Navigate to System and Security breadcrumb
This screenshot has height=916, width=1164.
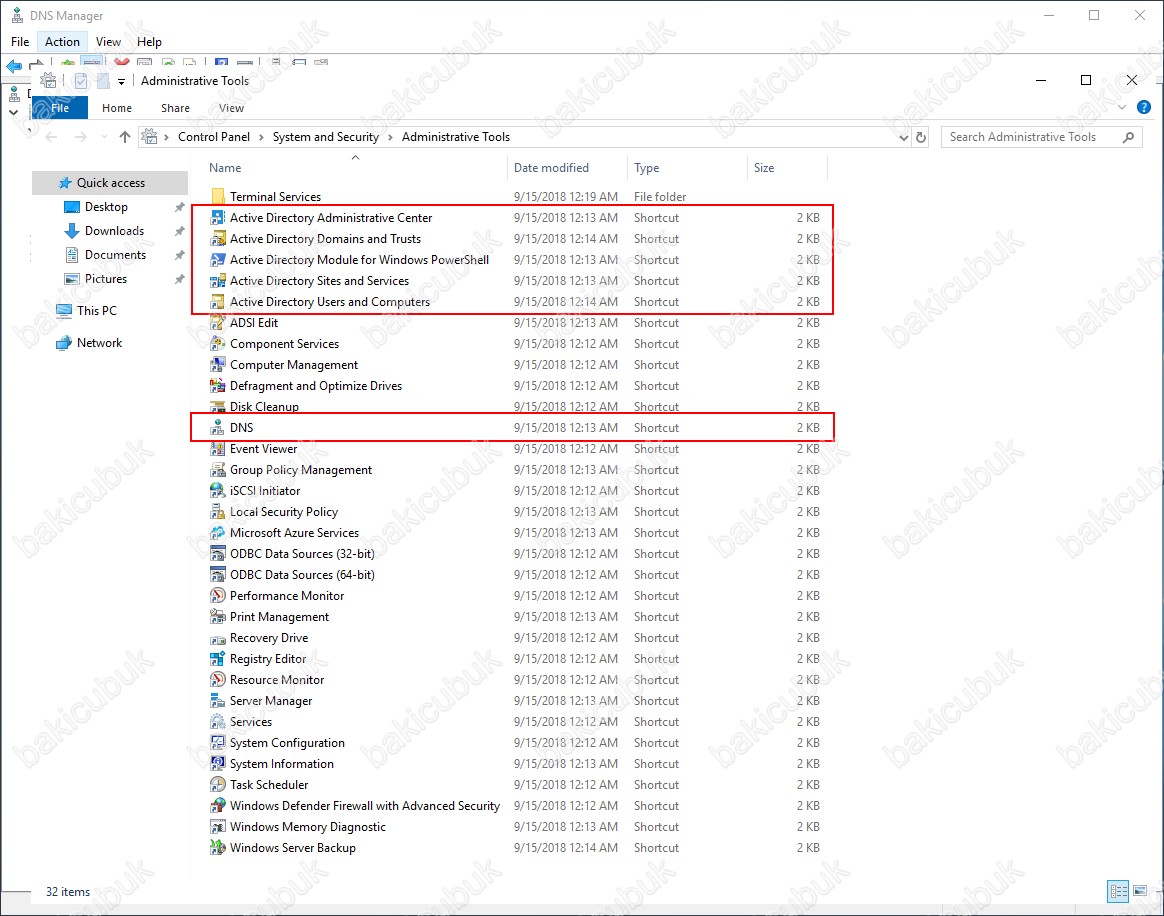tap(326, 137)
